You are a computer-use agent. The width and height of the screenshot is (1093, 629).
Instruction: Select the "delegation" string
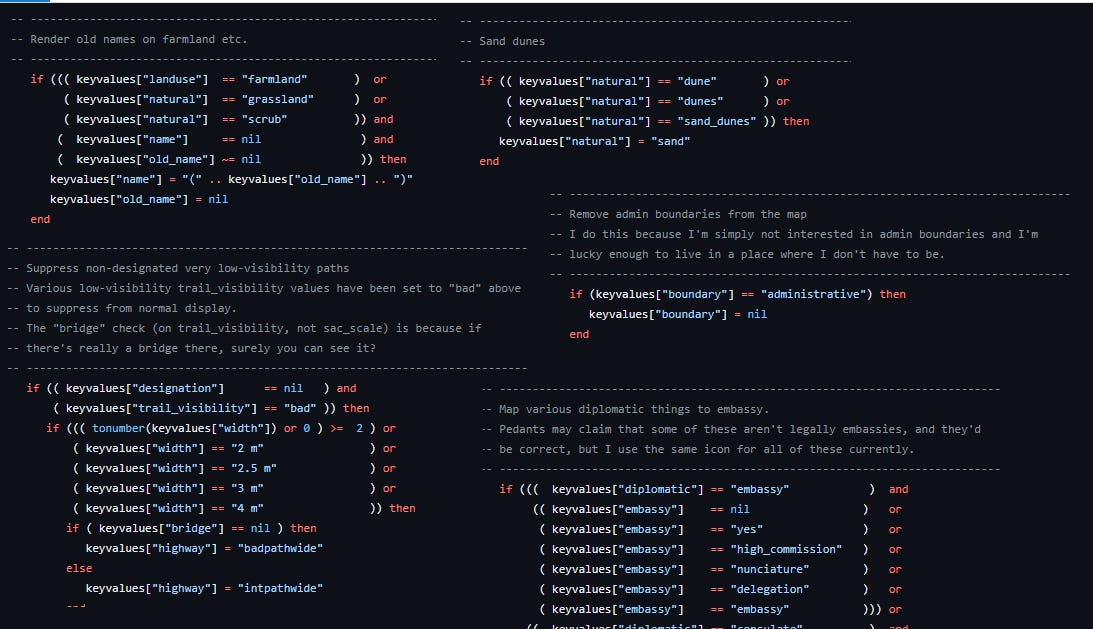(x=770, y=590)
